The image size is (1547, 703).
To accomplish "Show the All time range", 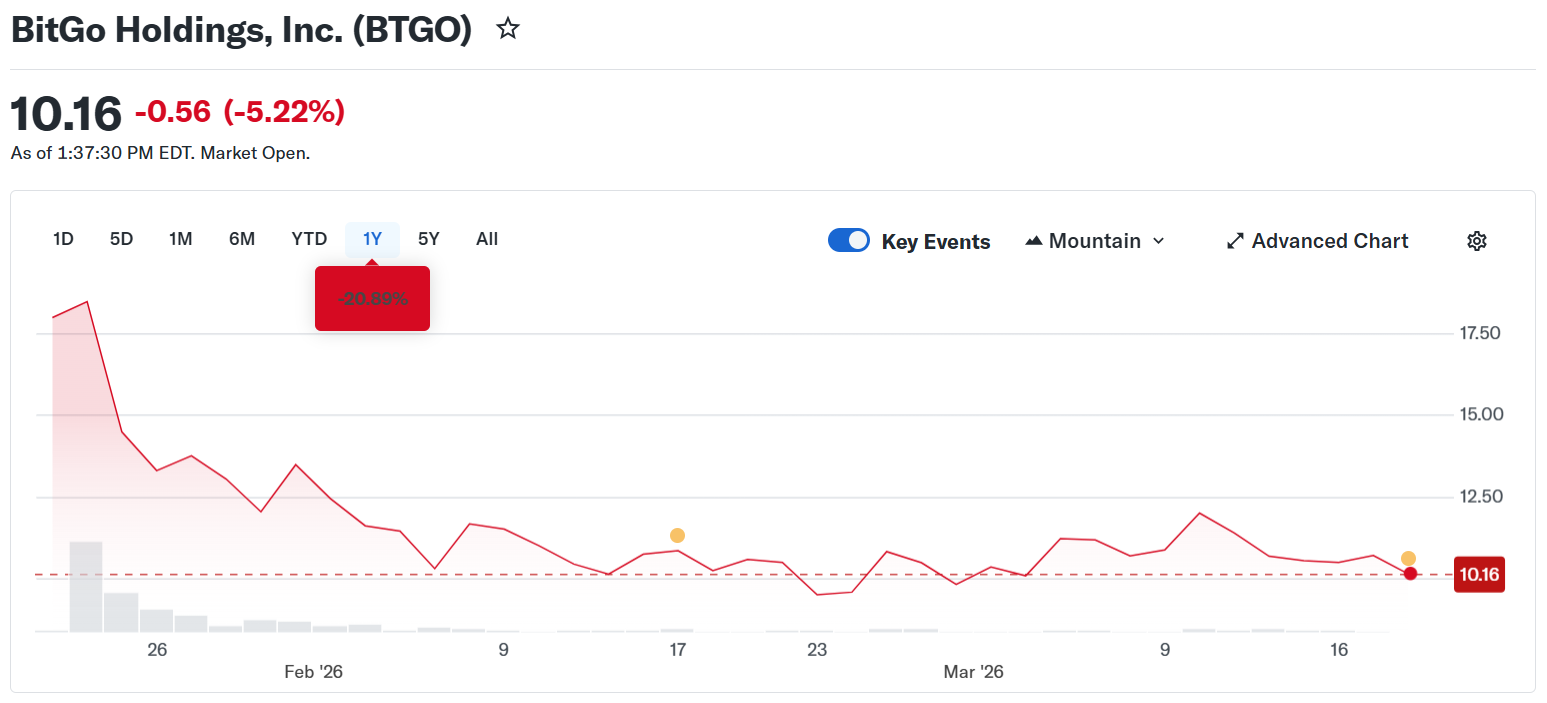I will point(487,239).
